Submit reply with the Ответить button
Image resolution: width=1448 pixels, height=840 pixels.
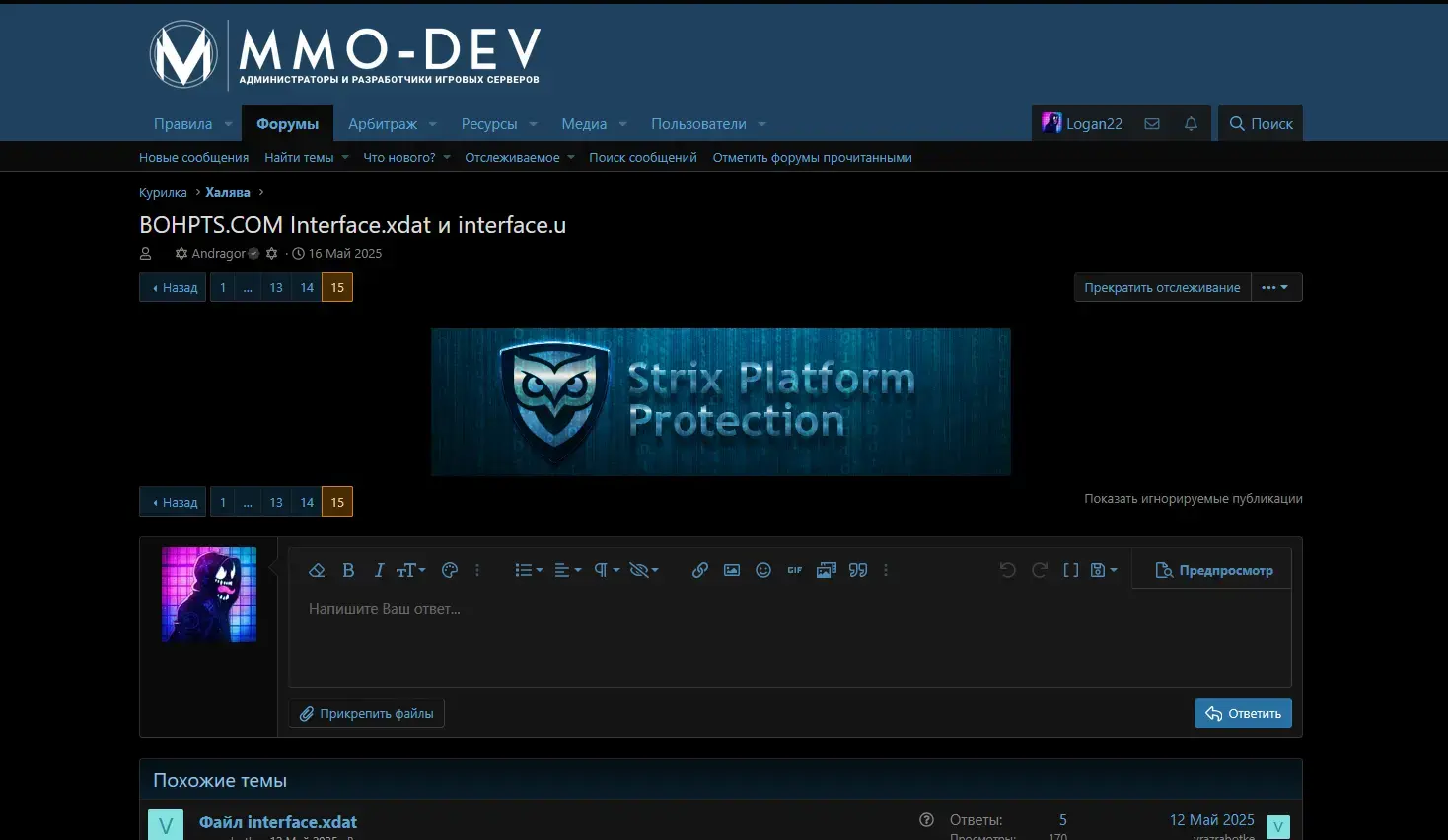pos(1243,713)
